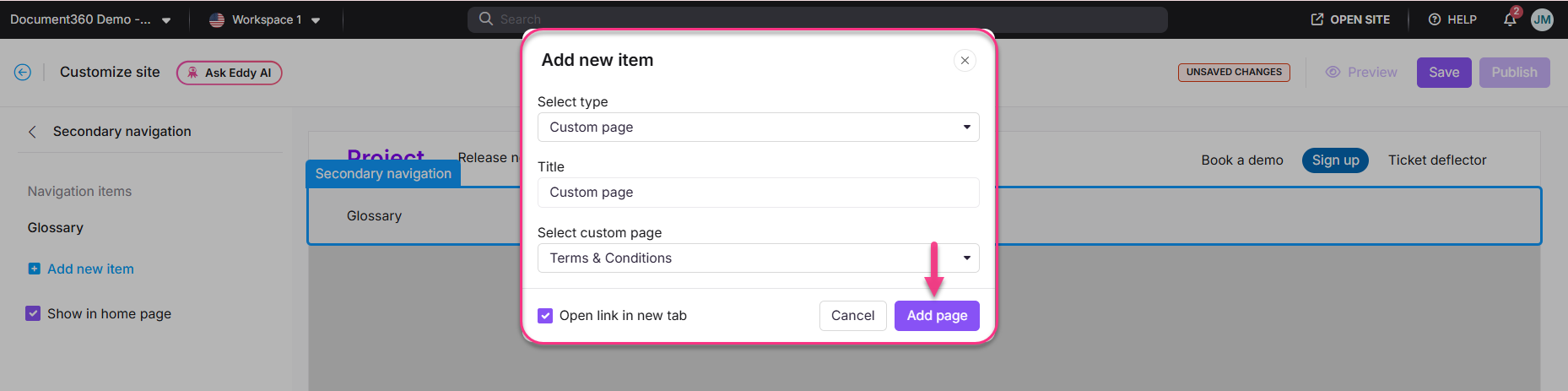Screen dimensions: 1568x391
Task: Click the search magnifier icon
Action: click(486, 19)
